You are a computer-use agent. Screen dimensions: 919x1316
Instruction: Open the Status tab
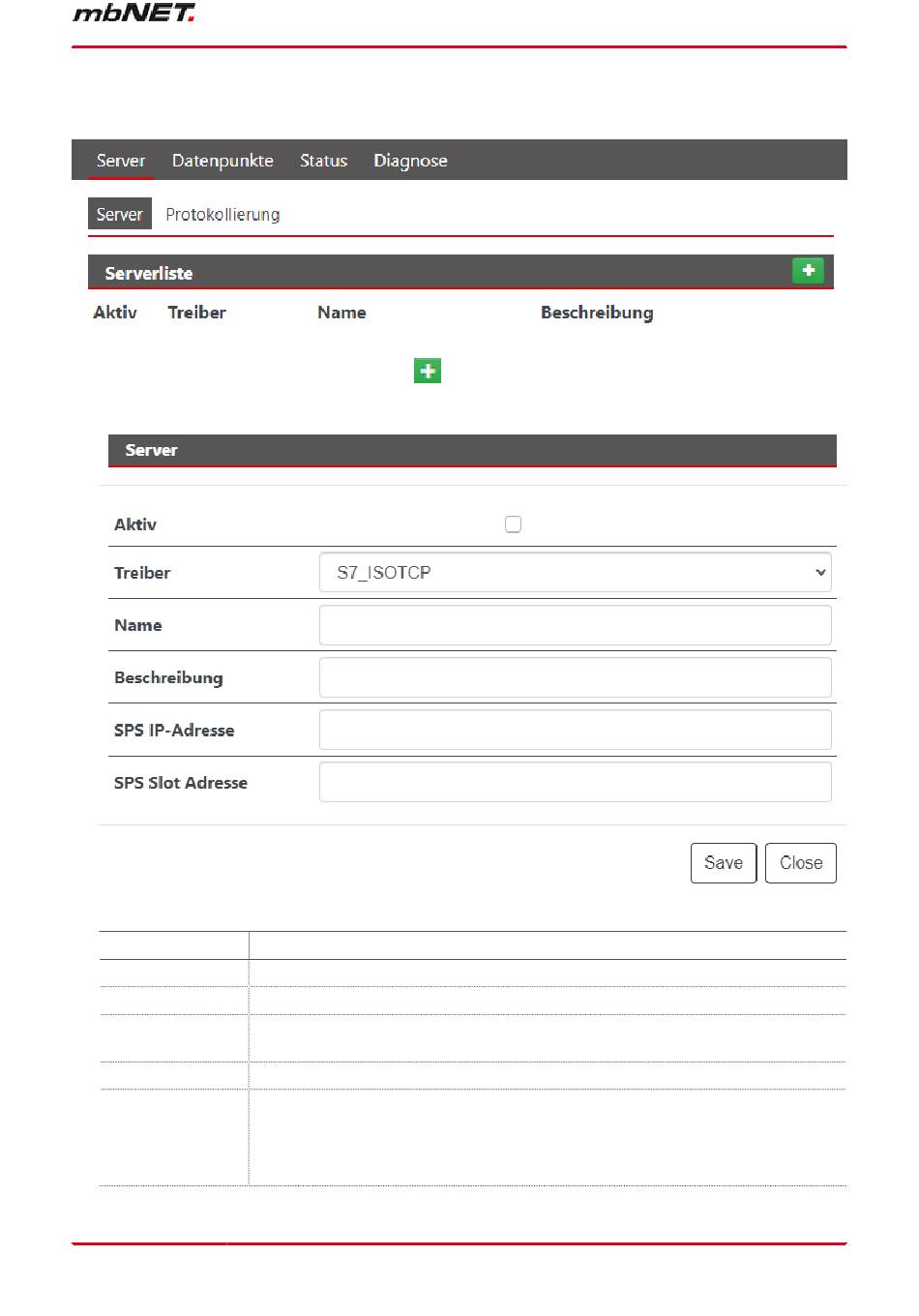(323, 161)
